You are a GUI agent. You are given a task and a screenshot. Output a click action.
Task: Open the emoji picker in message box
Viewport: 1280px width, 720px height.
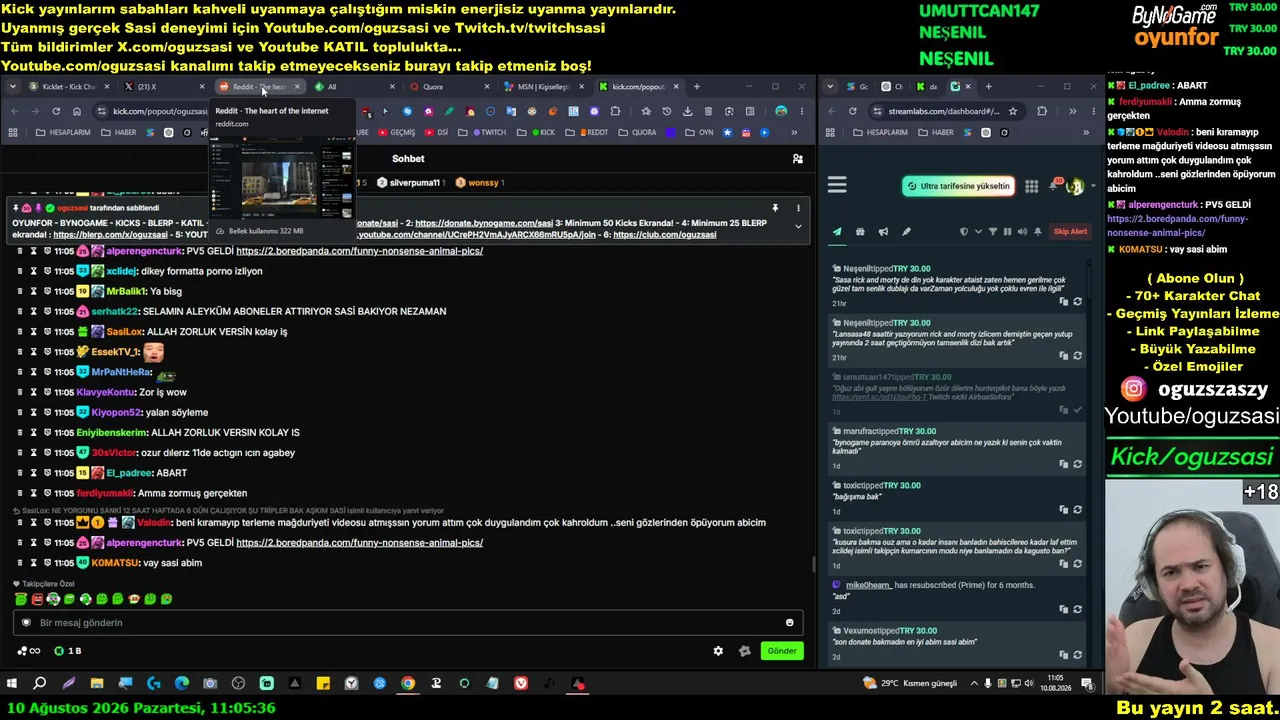click(790, 623)
